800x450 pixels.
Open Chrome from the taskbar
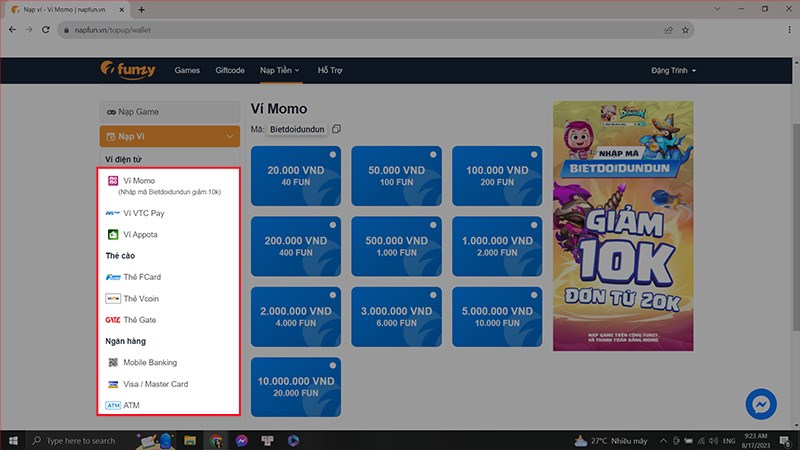(216, 440)
